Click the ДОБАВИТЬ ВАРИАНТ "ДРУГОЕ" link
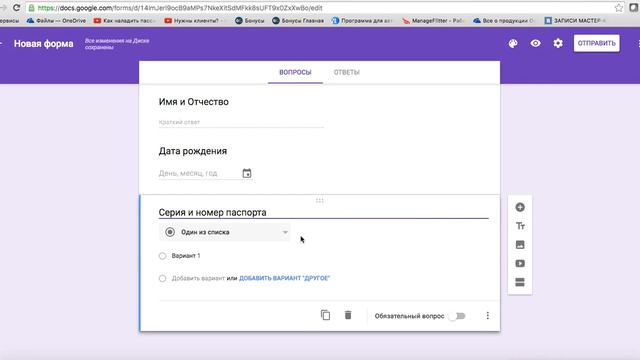 (x=284, y=278)
